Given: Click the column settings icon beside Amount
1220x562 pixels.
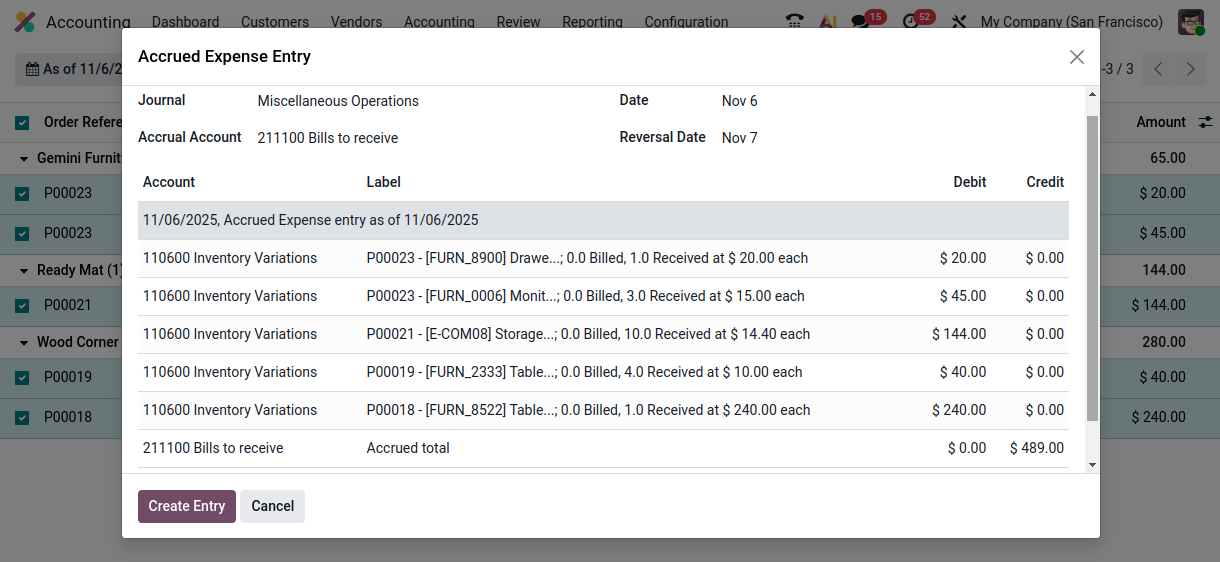Looking at the screenshot, I should click(x=1206, y=122).
